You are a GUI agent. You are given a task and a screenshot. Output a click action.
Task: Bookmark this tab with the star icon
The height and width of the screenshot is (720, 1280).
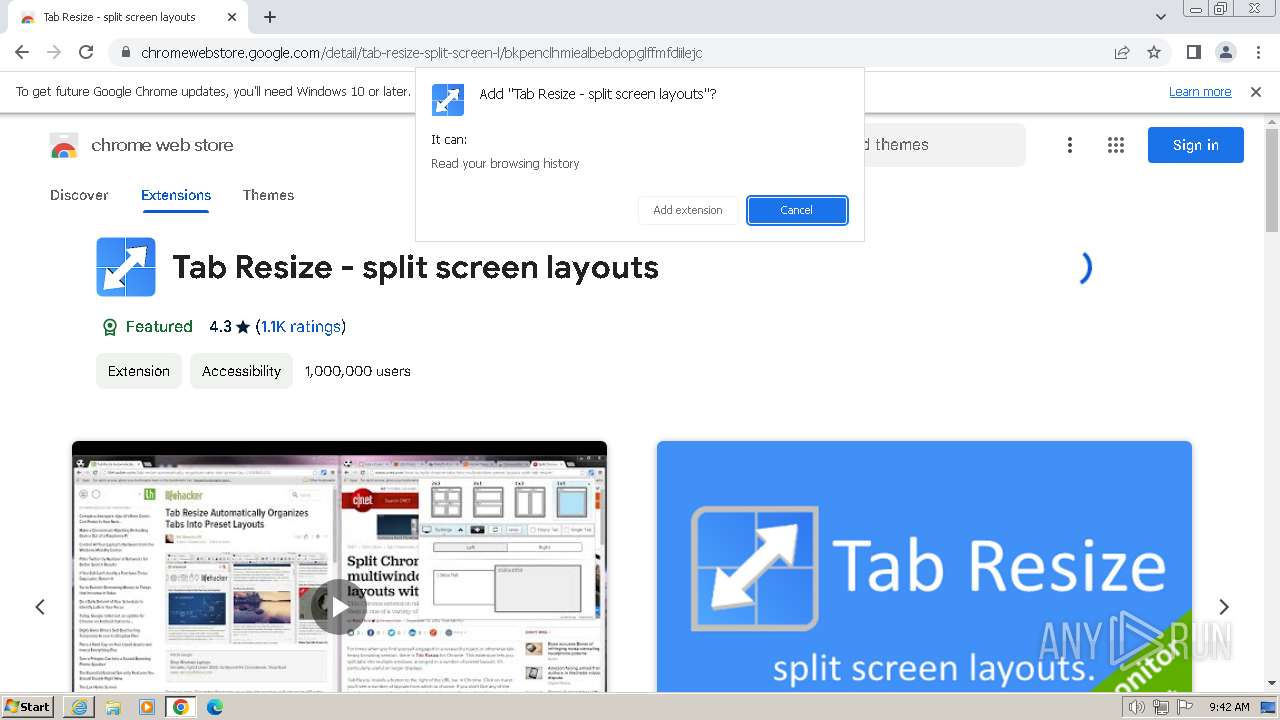(1154, 53)
